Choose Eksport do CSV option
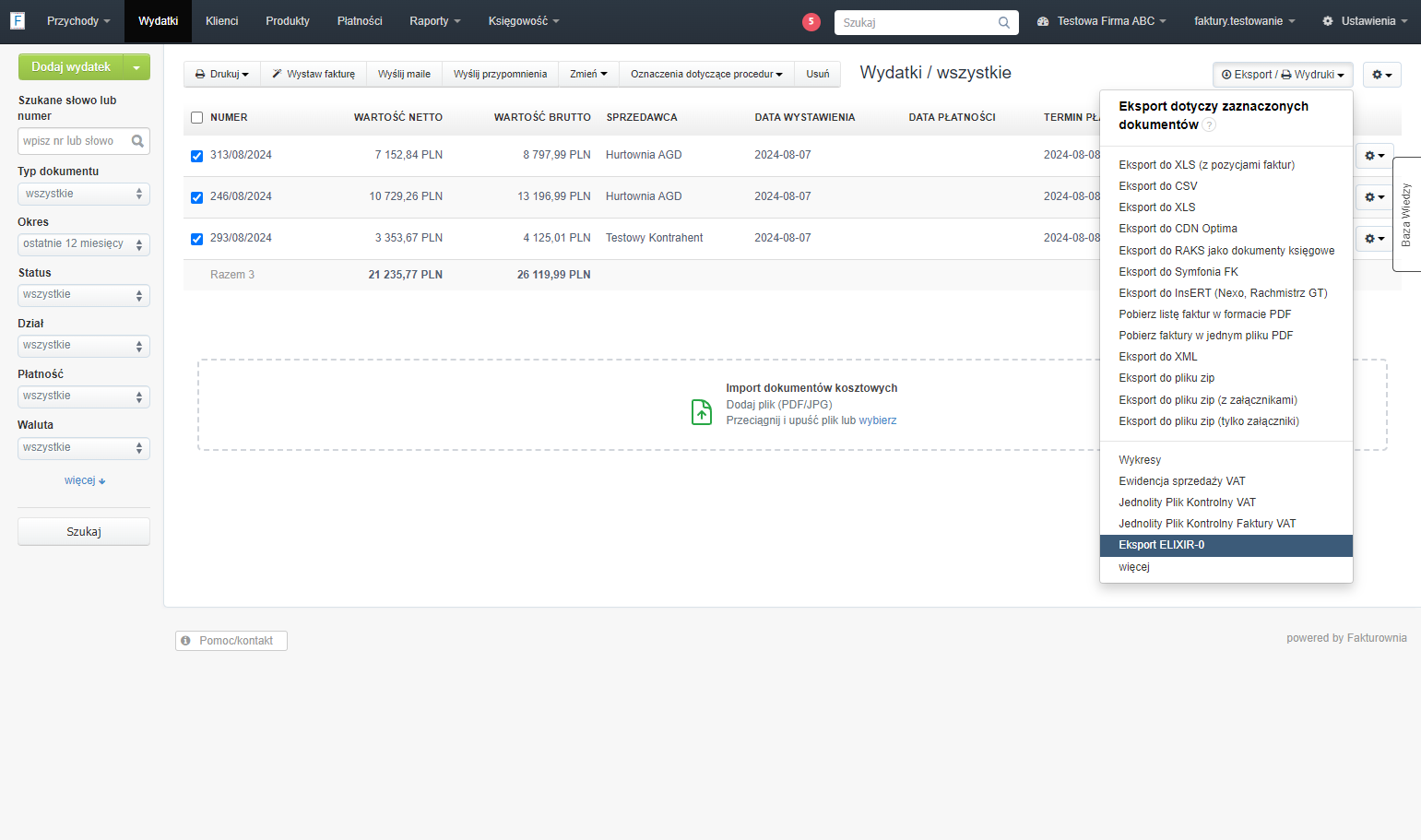Screen dimensions: 1421x840 click(1157, 186)
